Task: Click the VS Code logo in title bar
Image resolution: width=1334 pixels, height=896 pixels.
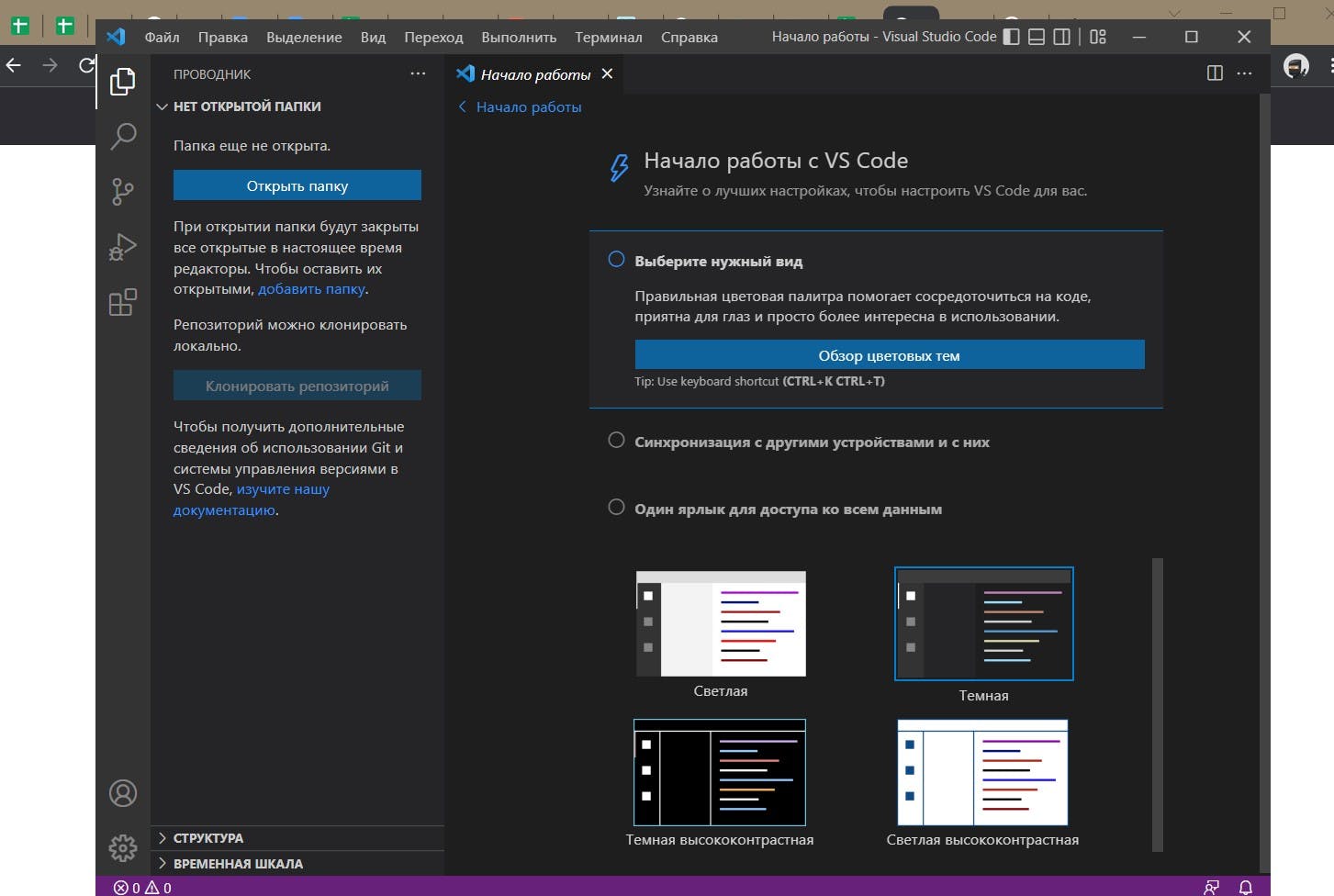Action: click(x=116, y=37)
